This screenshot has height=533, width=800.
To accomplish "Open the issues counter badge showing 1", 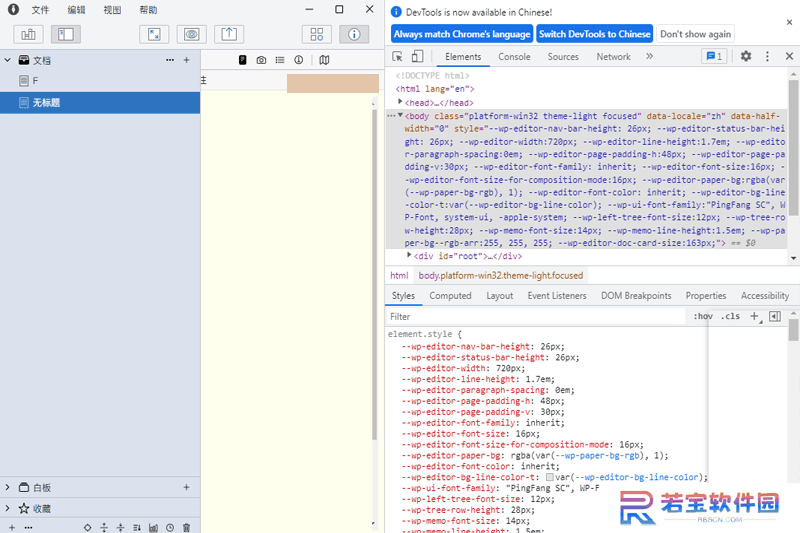I will click(x=714, y=56).
